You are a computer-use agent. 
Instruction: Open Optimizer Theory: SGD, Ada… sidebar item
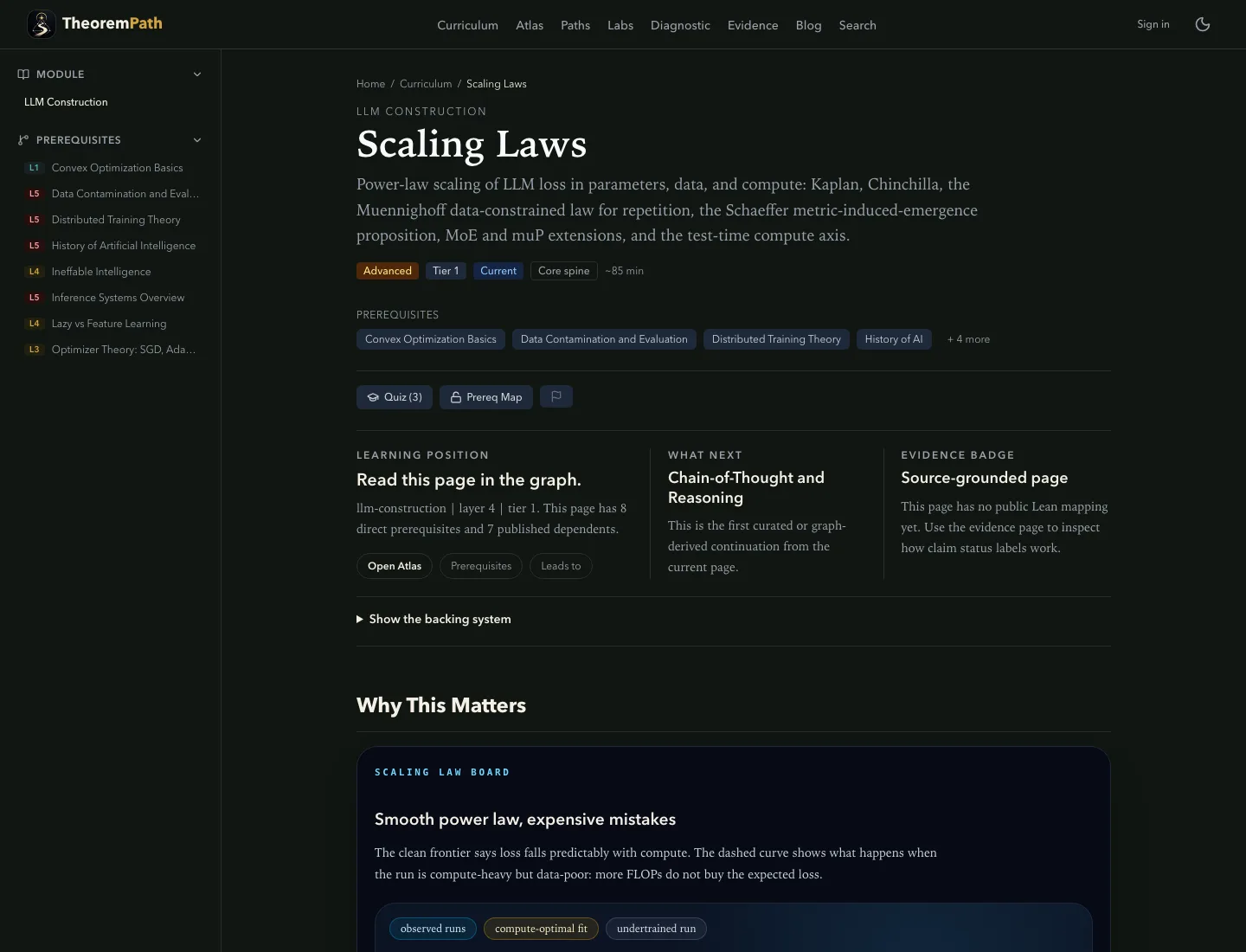pyautogui.click(x=124, y=350)
